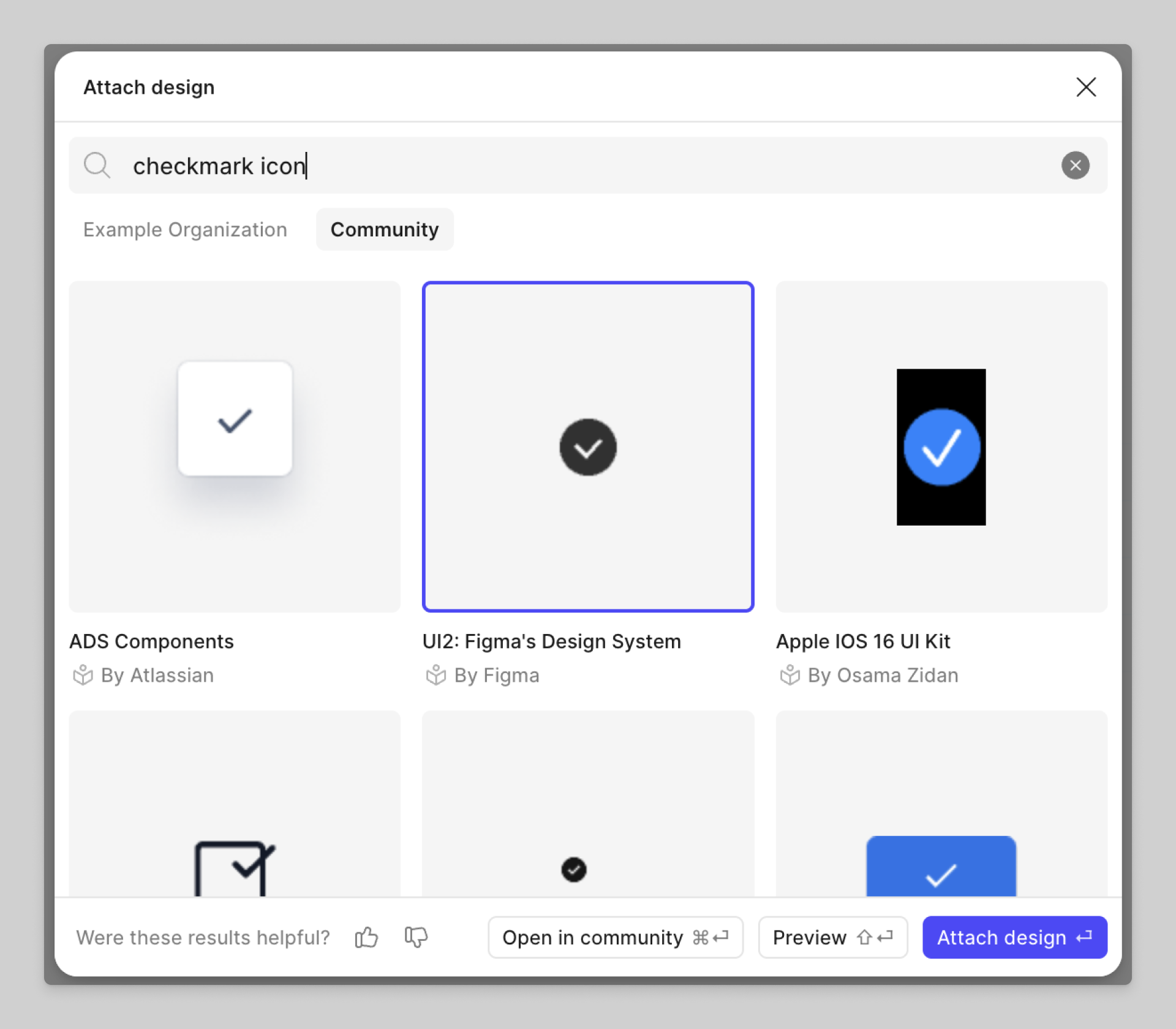The height and width of the screenshot is (1029, 1176).
Task: Click the thumbs down feedback icon
Action: tap(416, 937)
